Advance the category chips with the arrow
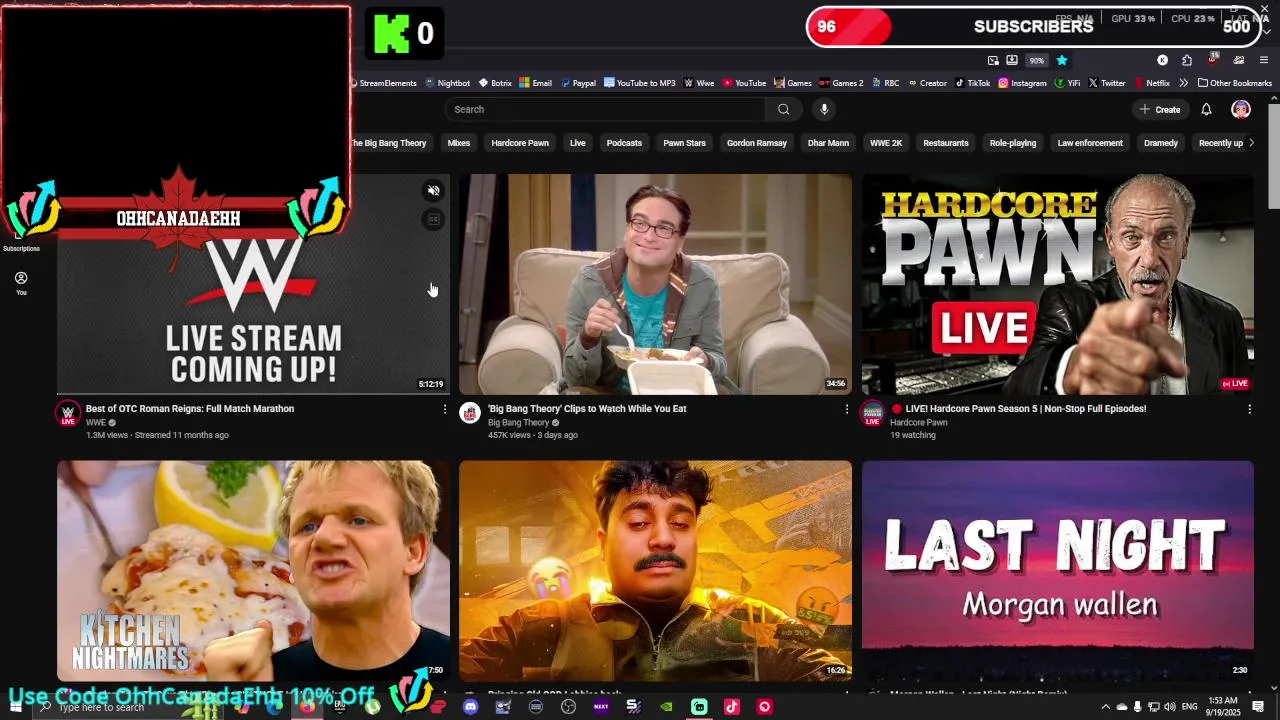 1251,143
